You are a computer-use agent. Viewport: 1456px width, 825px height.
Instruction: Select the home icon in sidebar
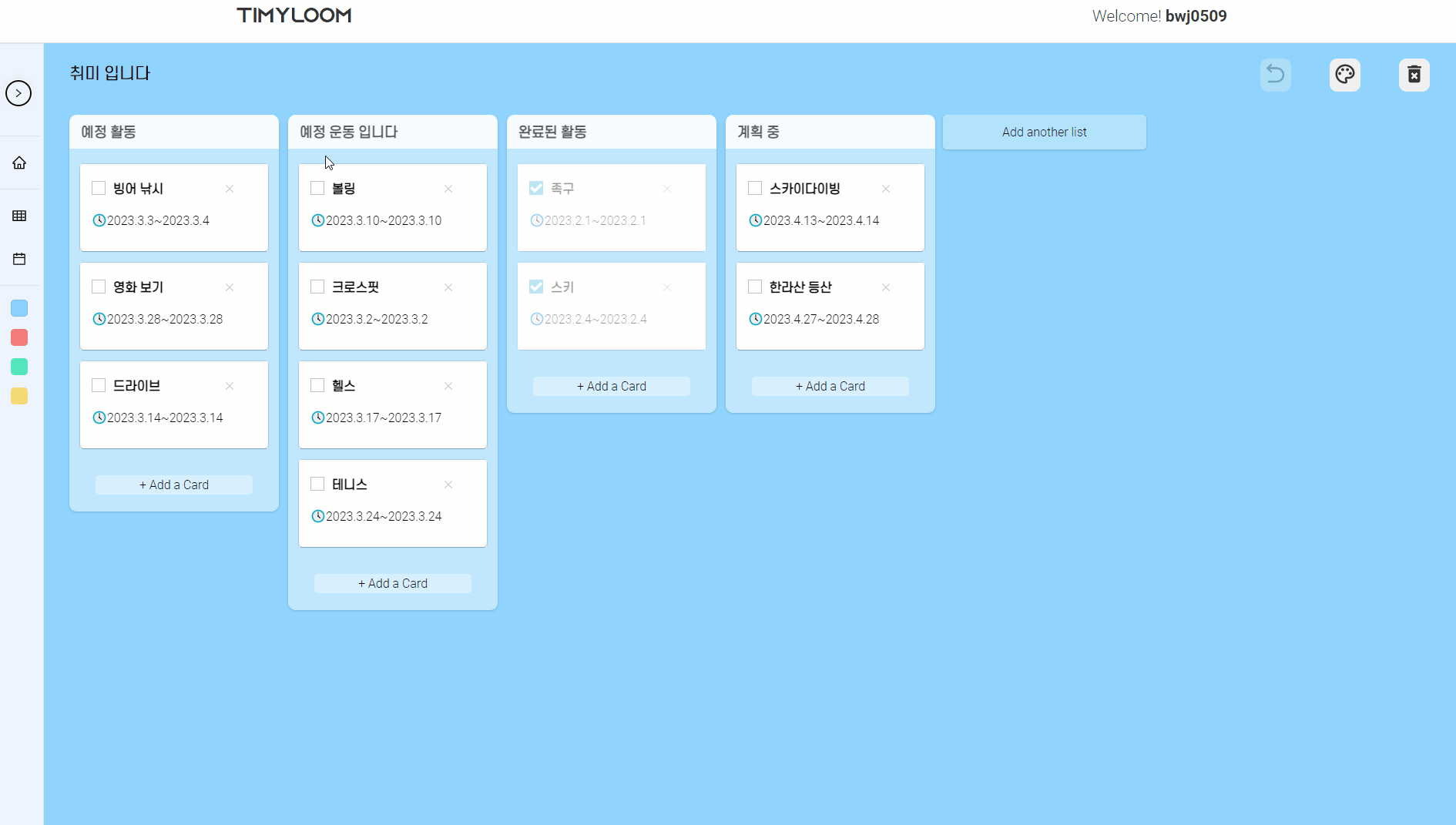pyautogui.click(x=18, y=163)
